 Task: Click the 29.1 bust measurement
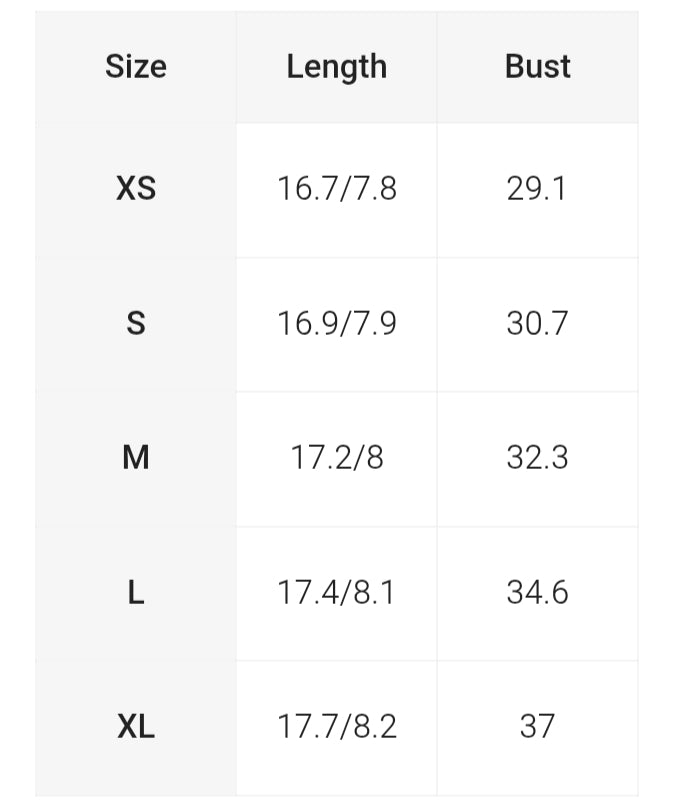pos(537,188)
